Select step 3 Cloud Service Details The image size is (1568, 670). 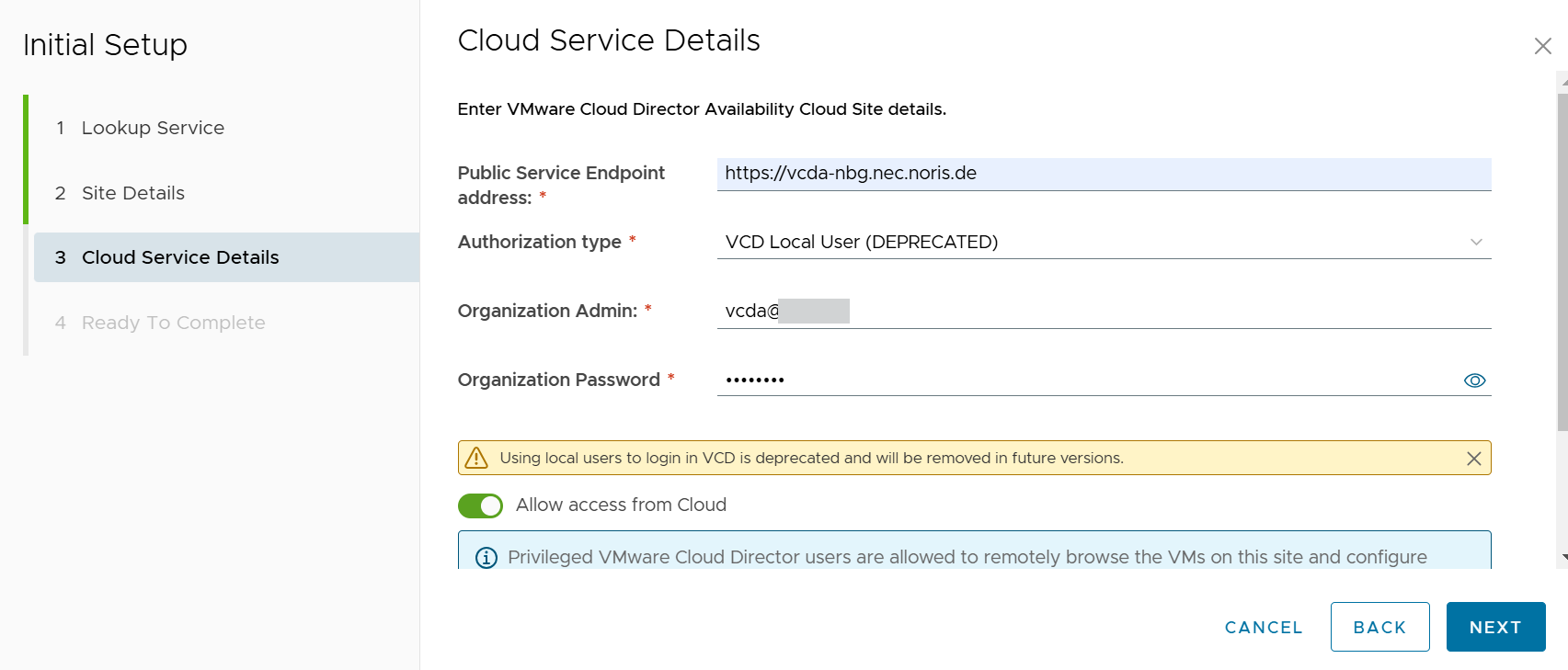226,257
